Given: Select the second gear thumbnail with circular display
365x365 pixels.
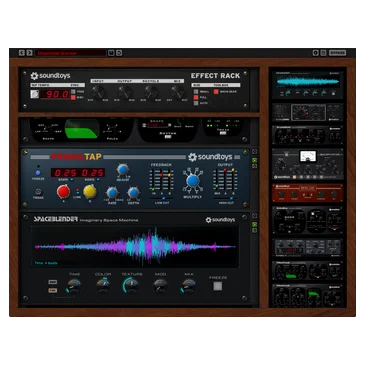Looking at the screenshot, I should click(307, 112).
